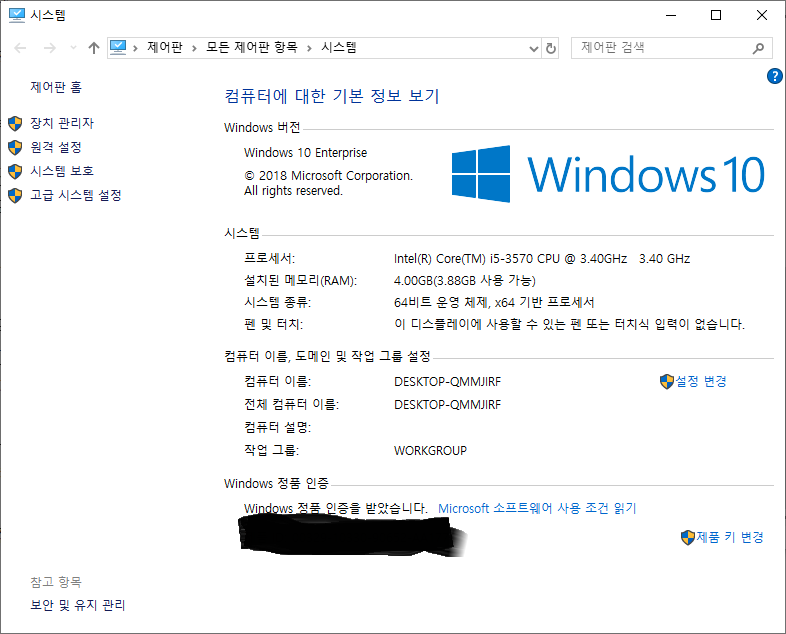This screenshot has height=634, width=786.
Task: Open 고급 시스템 설정 link
Action: [76, 195]
